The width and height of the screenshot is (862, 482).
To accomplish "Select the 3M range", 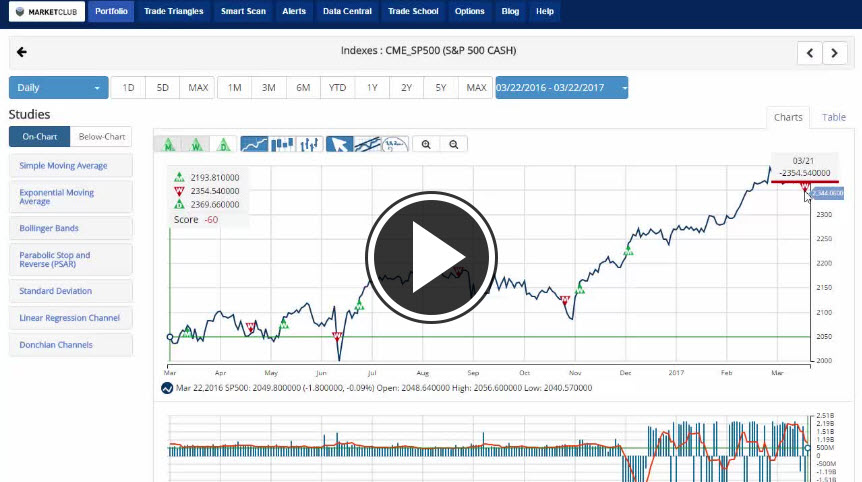I will pos(269,88).
